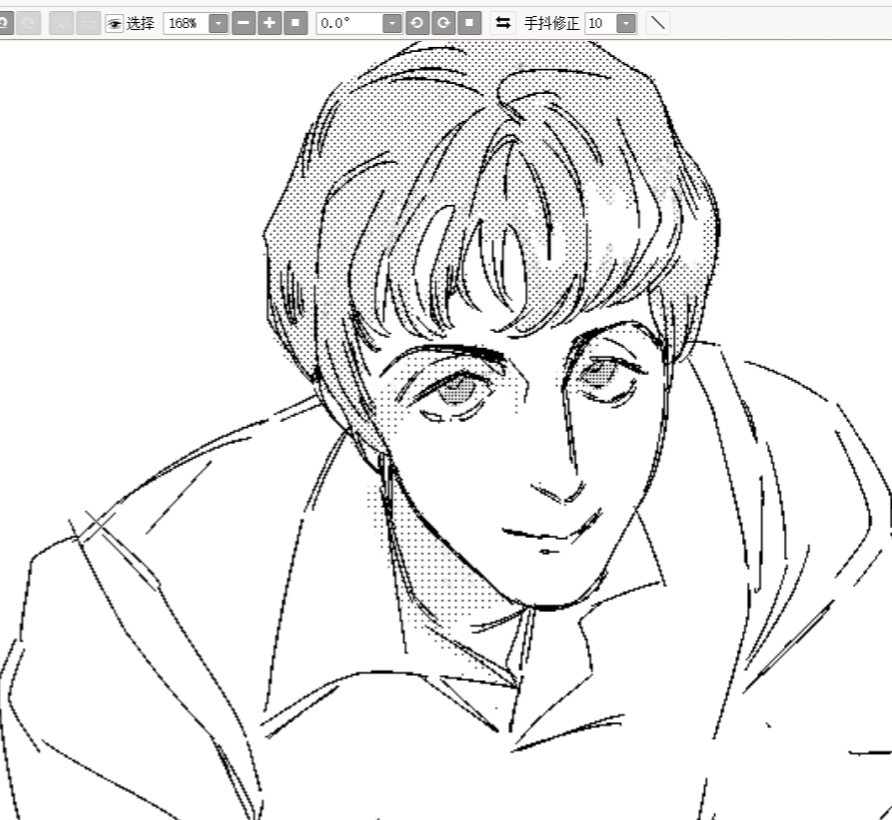
Task: Toggle the eye icon showing selection edges
Action: pyautogui.click(x=114, y=23)
